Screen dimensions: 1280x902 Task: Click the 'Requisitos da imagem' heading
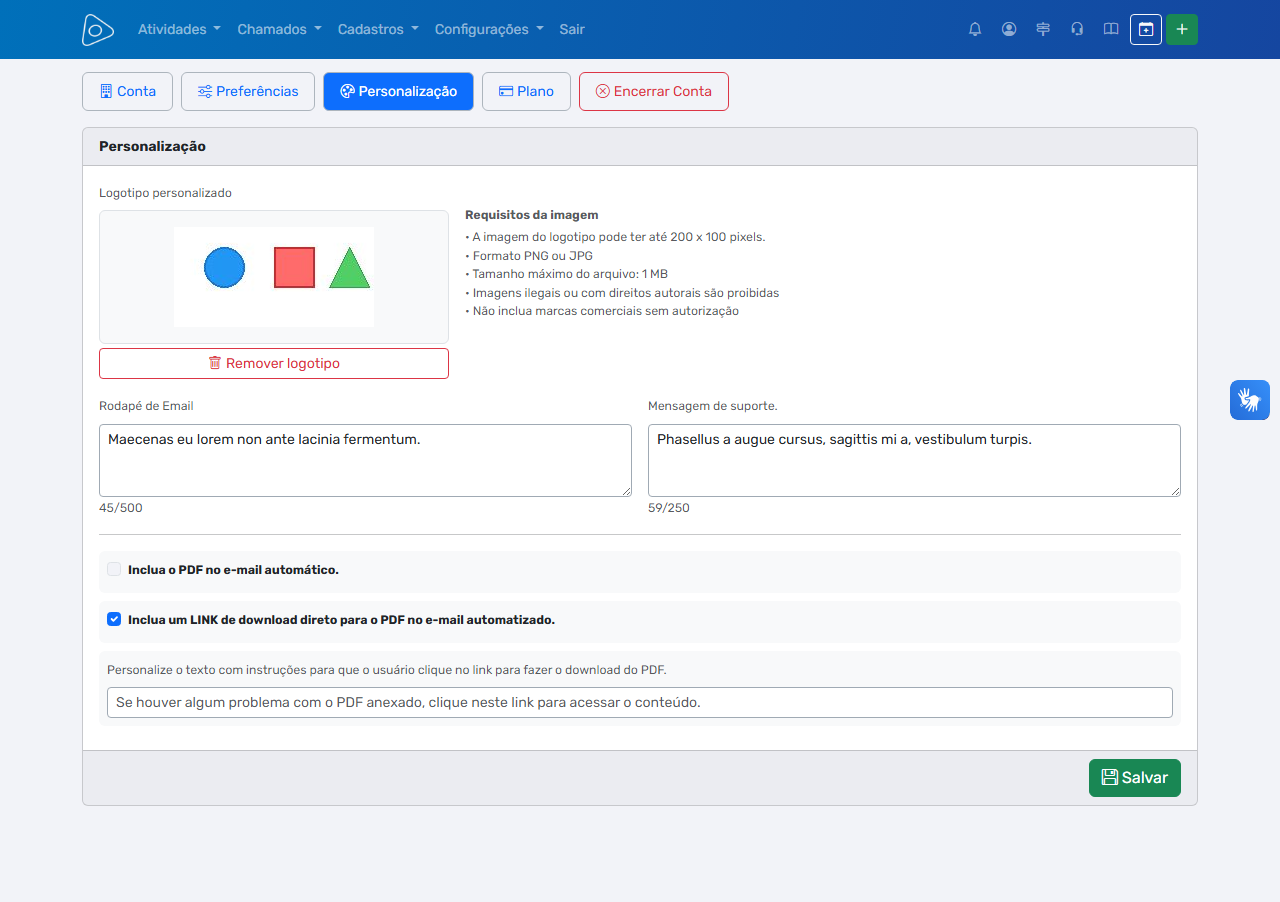(x=532, y=215)
